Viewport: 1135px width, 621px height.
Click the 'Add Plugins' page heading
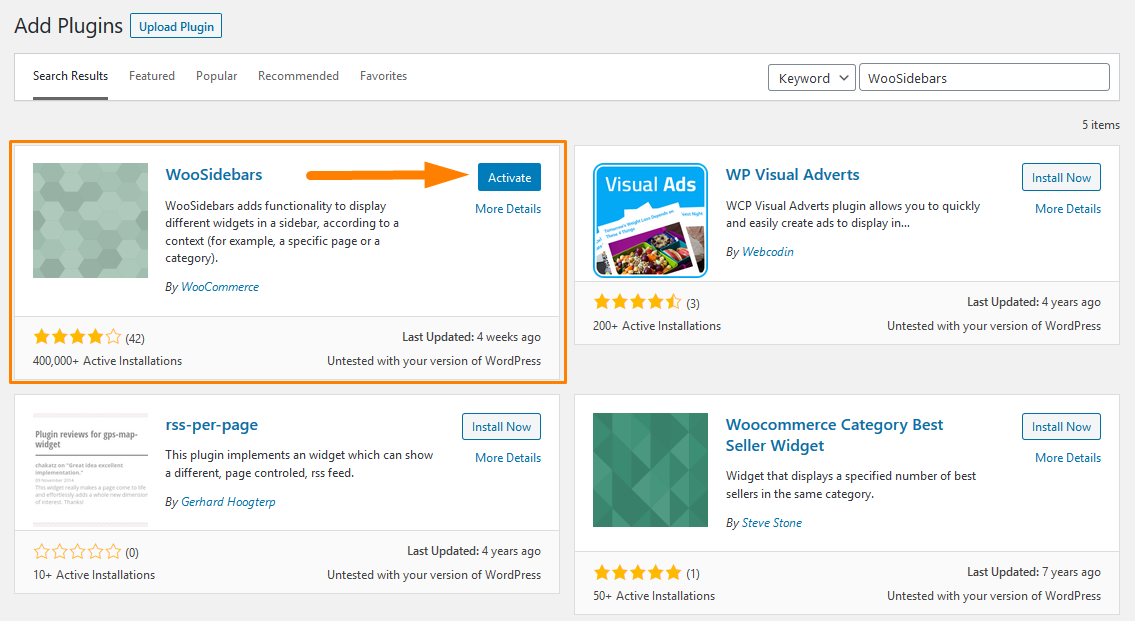[x=69, y=26]
